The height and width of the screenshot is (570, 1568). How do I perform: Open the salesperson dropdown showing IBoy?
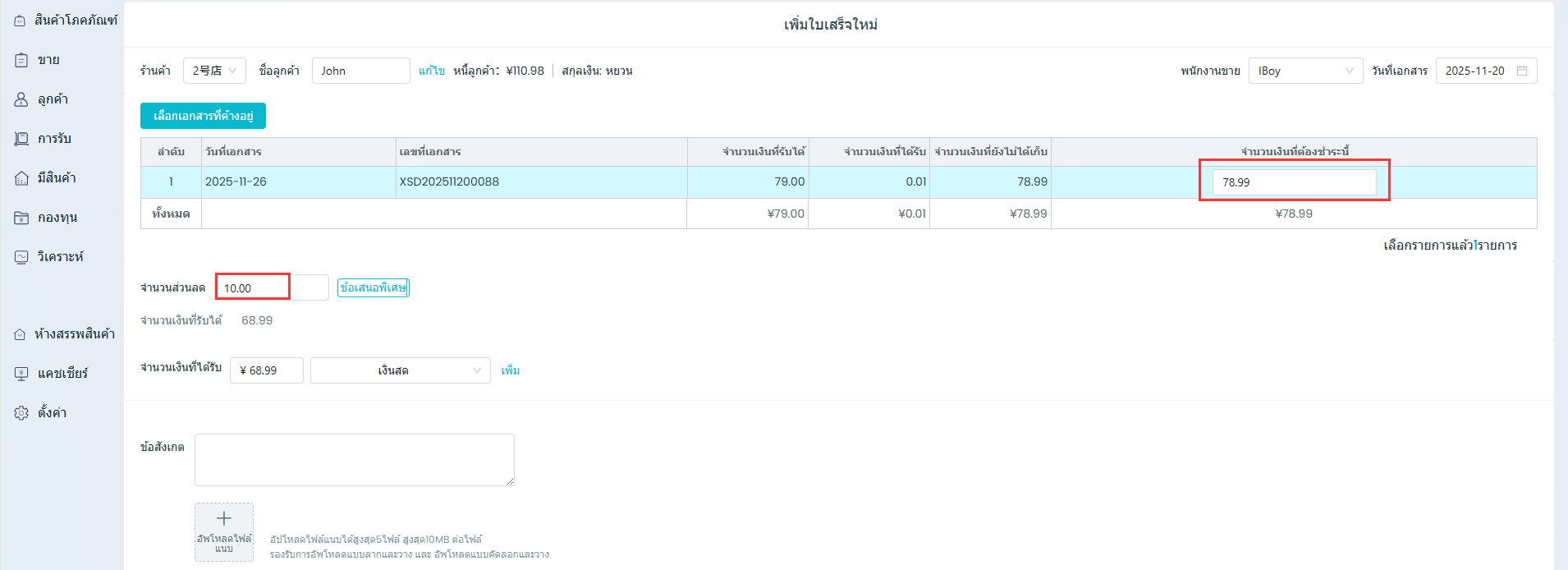(1304, 71)
